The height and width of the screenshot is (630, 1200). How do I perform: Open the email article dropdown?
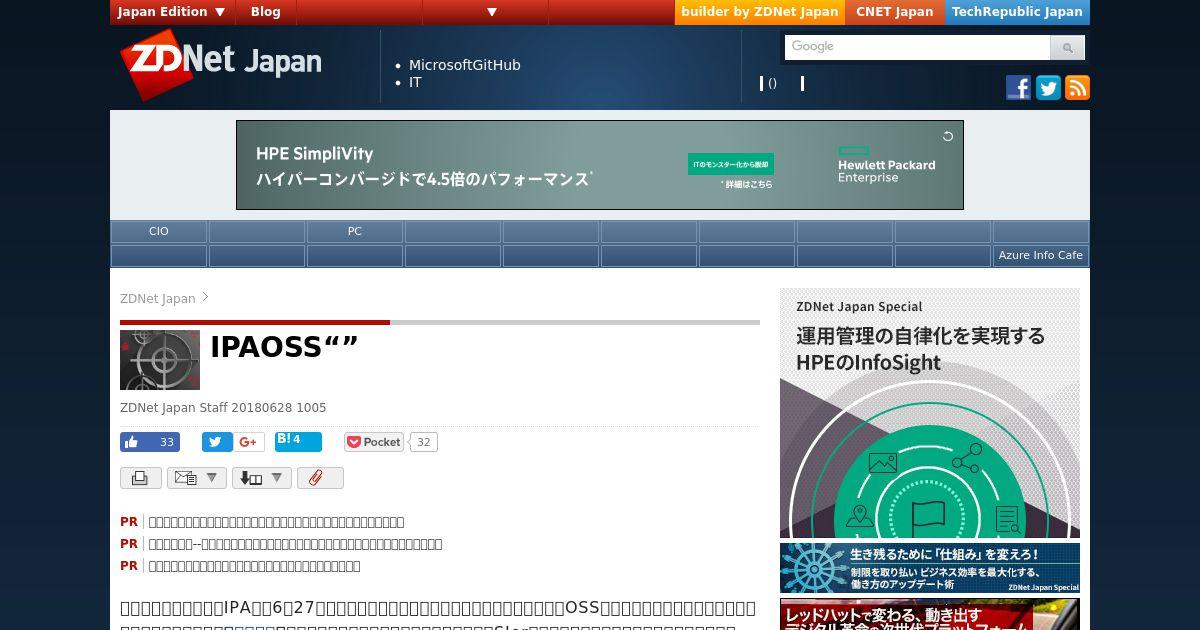[197, 478]
